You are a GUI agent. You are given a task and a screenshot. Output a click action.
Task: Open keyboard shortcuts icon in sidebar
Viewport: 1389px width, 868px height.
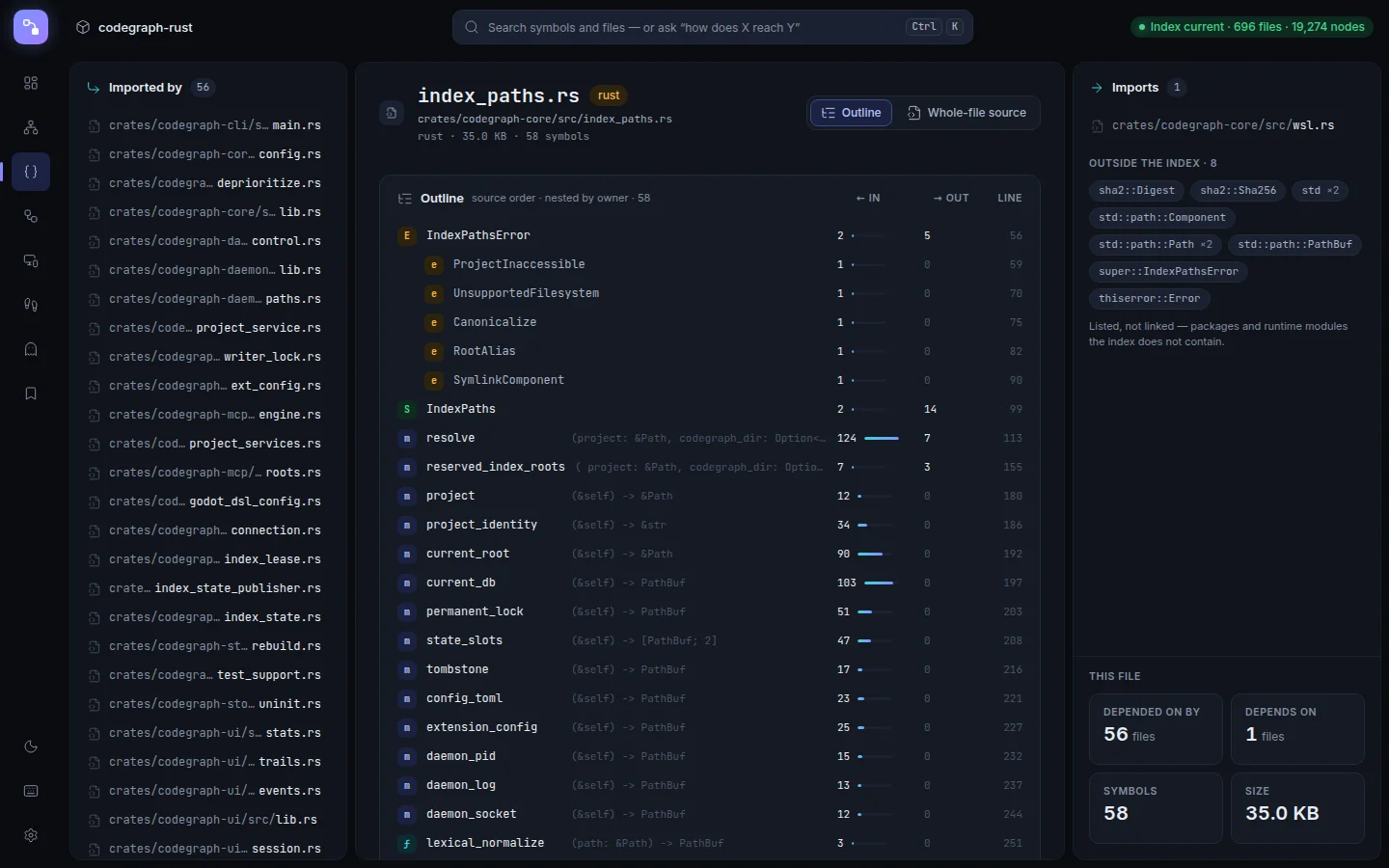pyautogui.click(x=31, y=791)
